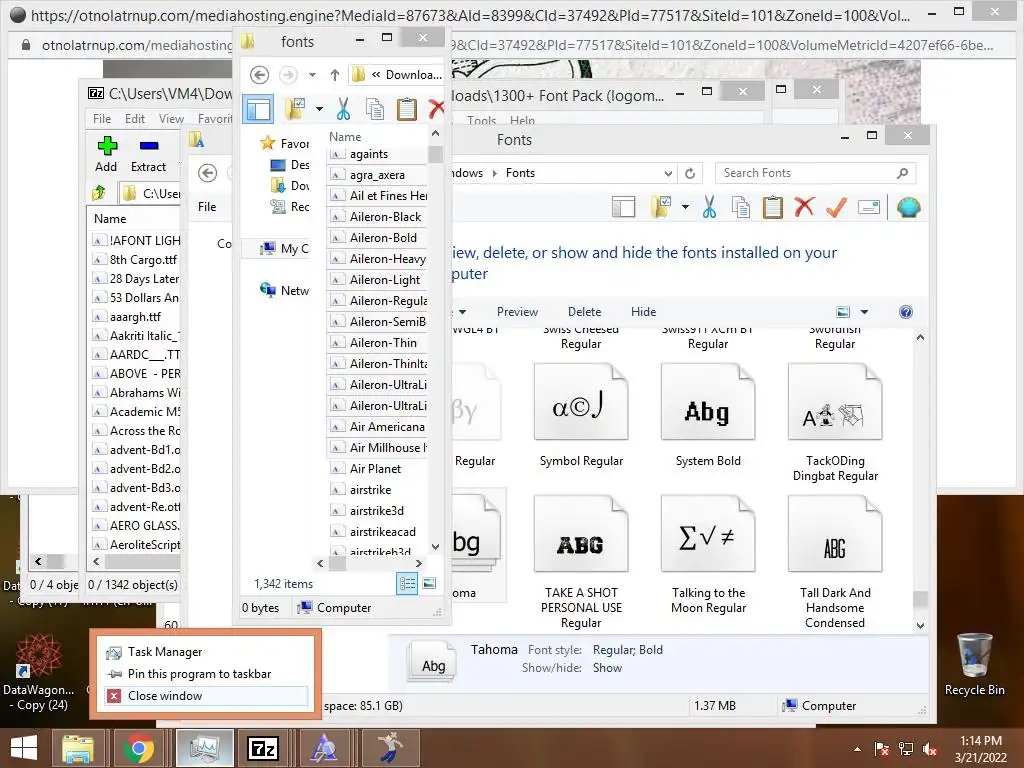Select Aileron-Bold in the fonts folder list
Image resolution: width=1024 pixels, height=768 pixels.
tap(378, 238)
